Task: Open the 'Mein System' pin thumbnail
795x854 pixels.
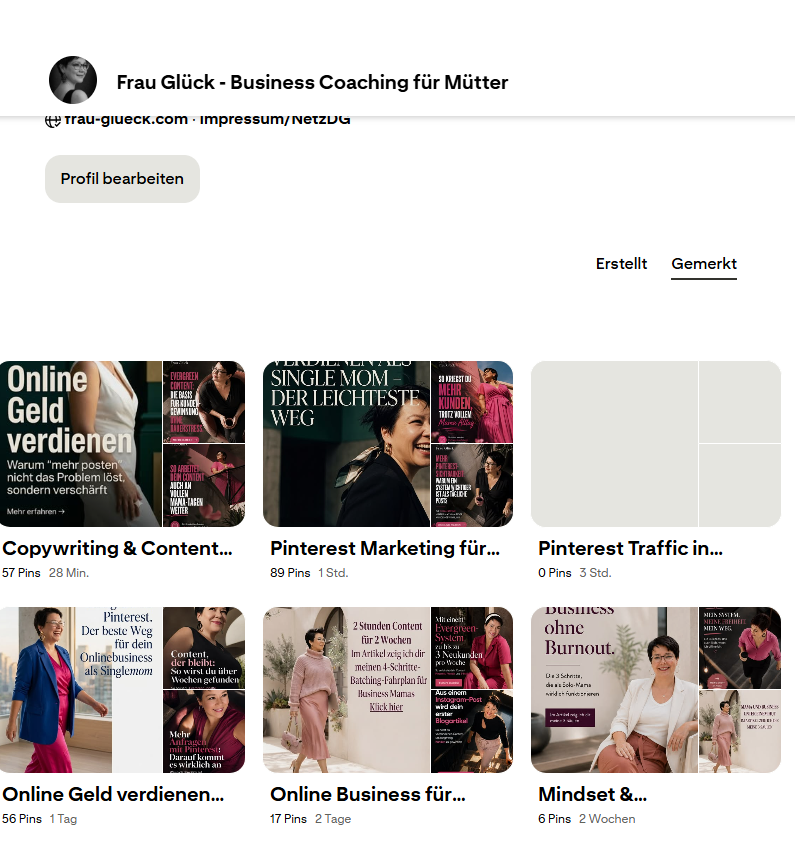Action: coord(740,648)
